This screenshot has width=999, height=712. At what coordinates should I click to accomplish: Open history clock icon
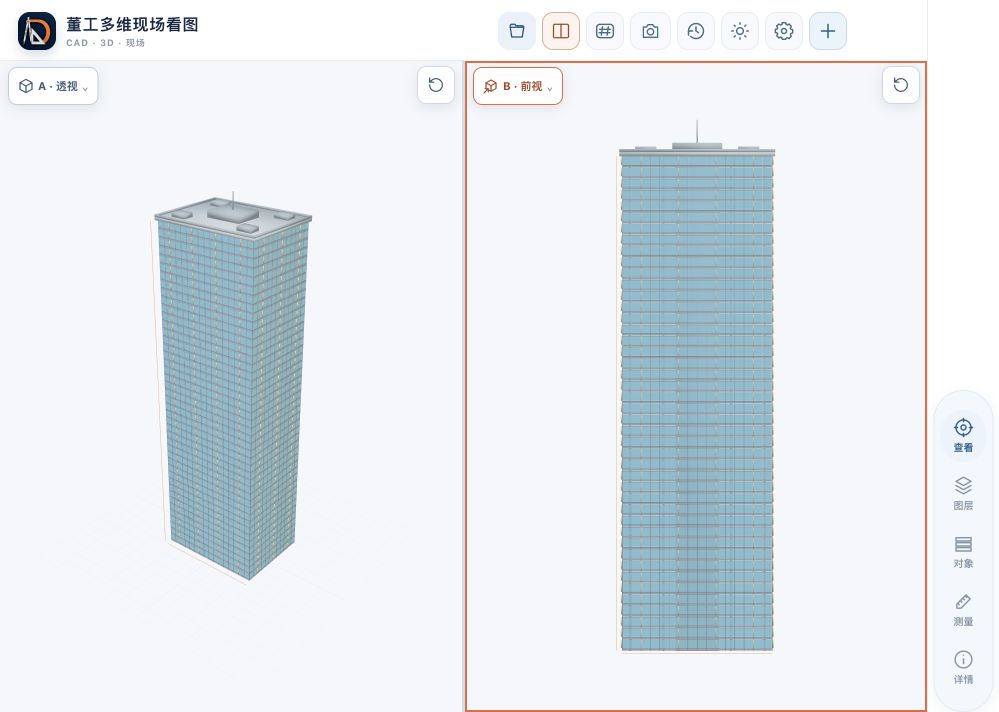(x=696, y=31)
